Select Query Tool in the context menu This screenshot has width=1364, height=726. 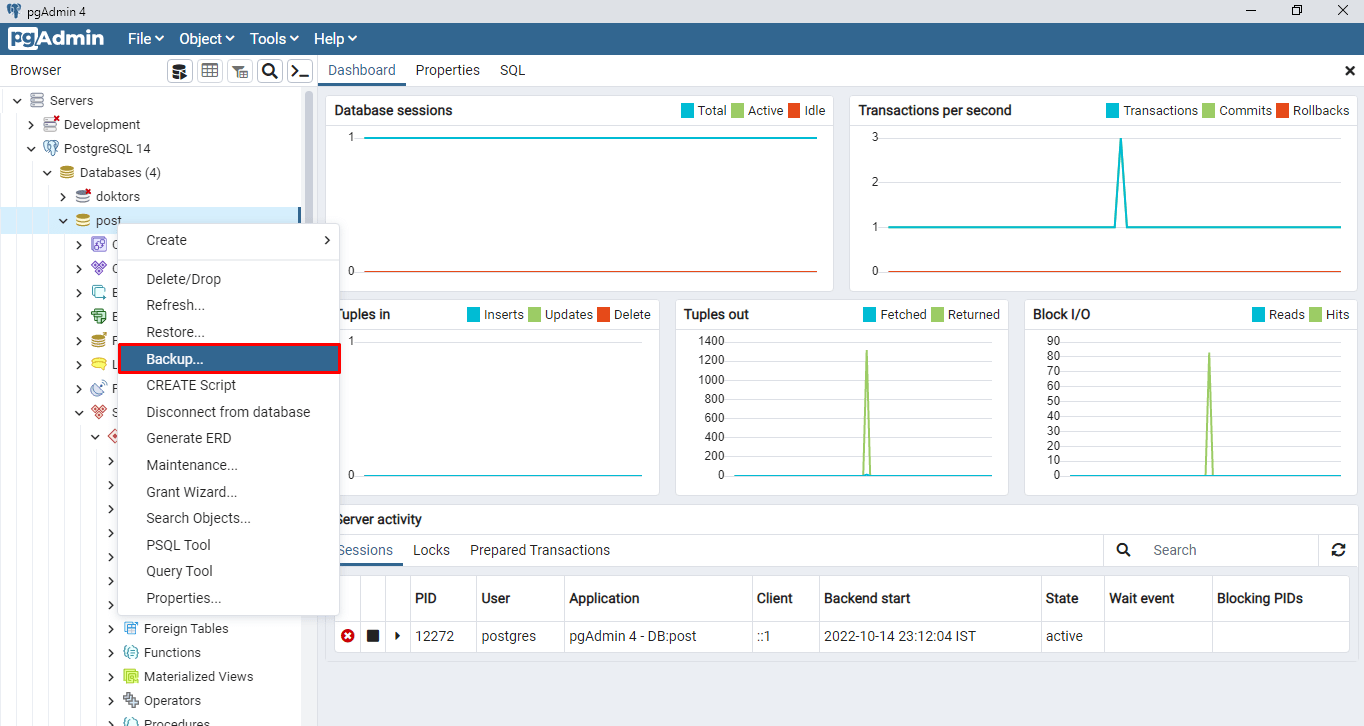[x=229, y=571]
